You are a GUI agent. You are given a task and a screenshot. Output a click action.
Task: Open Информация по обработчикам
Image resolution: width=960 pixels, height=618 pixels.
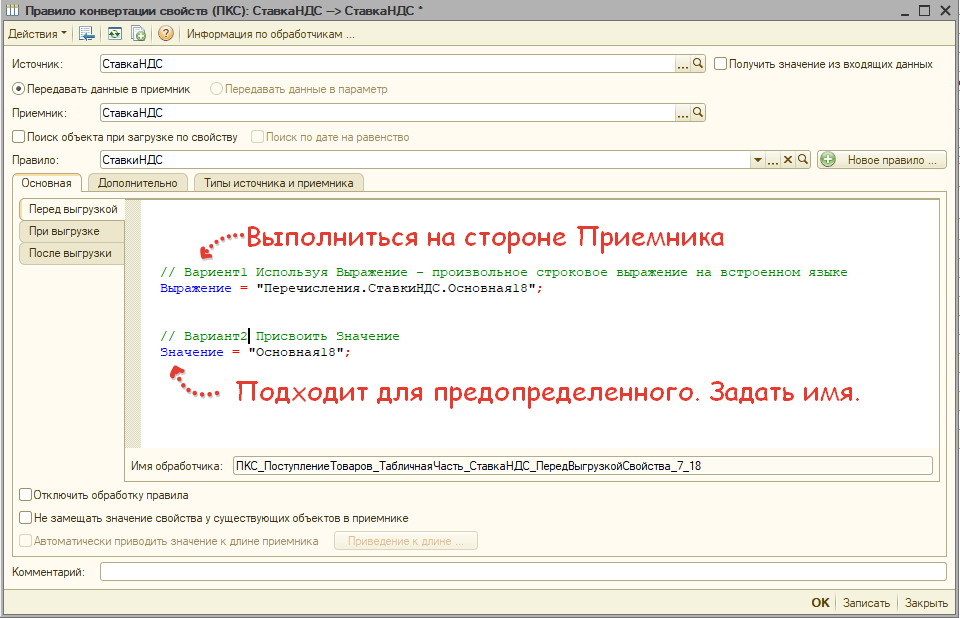[x=271, y=34]
